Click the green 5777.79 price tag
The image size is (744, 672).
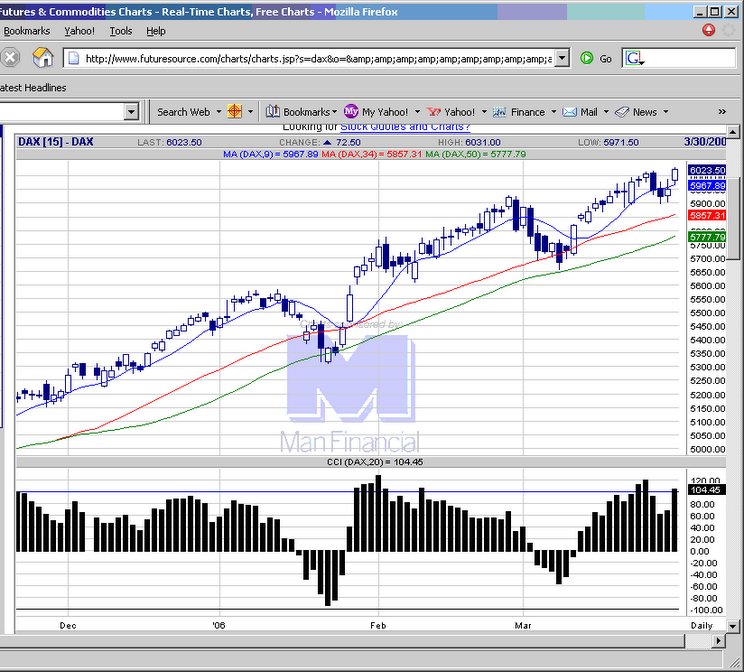coord(707,237)
